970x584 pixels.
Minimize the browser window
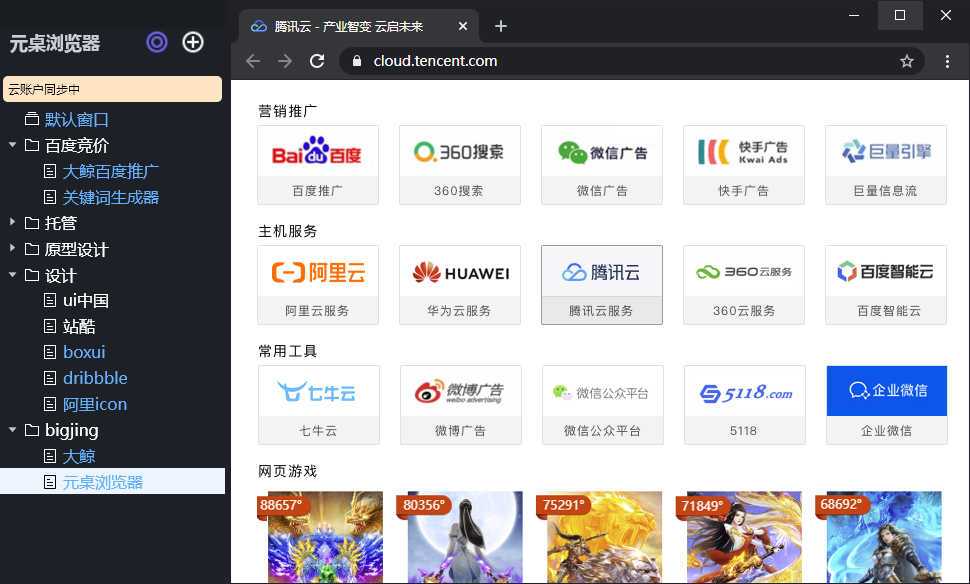tap(854, 15)
